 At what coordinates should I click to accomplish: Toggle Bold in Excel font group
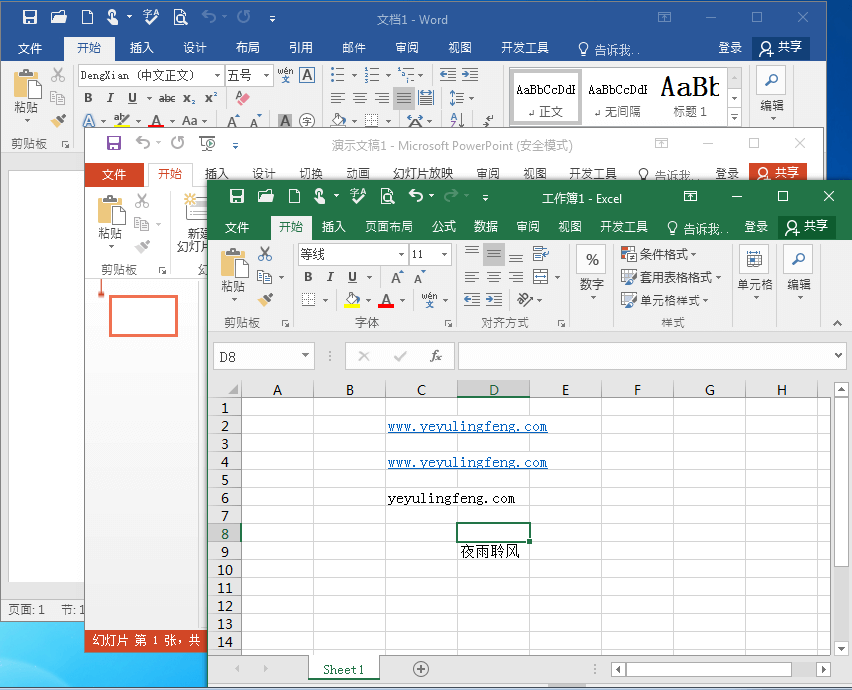pyautogui.click(x=308, y=277)
